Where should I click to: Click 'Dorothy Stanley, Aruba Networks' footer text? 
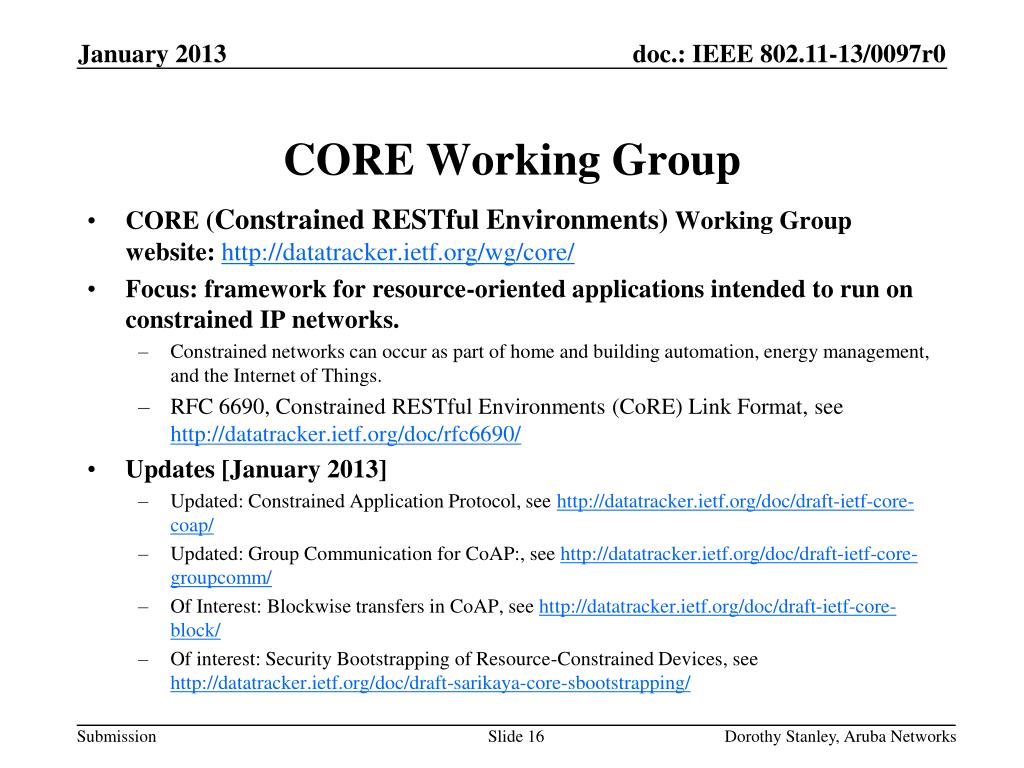pyautogui.click(x=840, y=737)
